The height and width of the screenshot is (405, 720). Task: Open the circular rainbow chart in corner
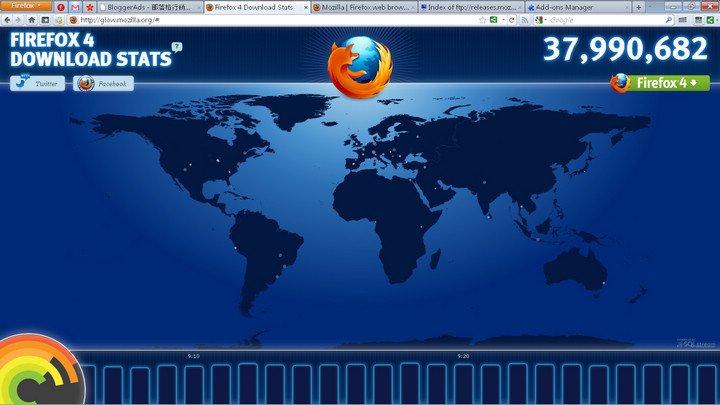pyautogui.click(x=40, y=370)
